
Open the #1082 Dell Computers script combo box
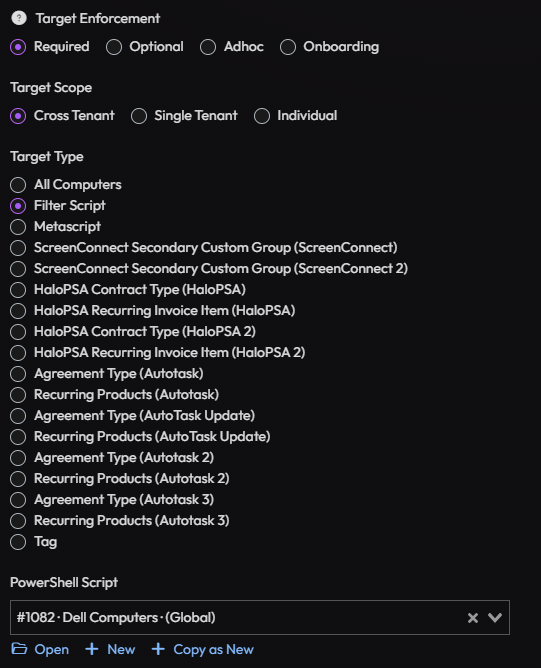point(260,617)
